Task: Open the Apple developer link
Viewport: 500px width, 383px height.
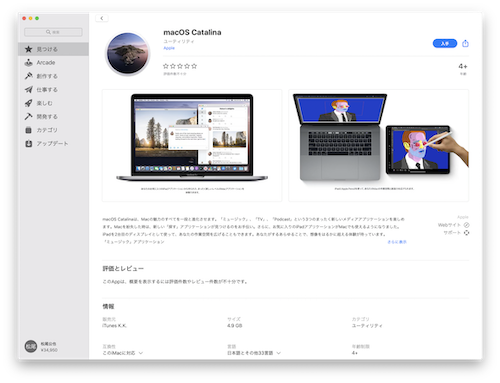Action: (169, 48)
